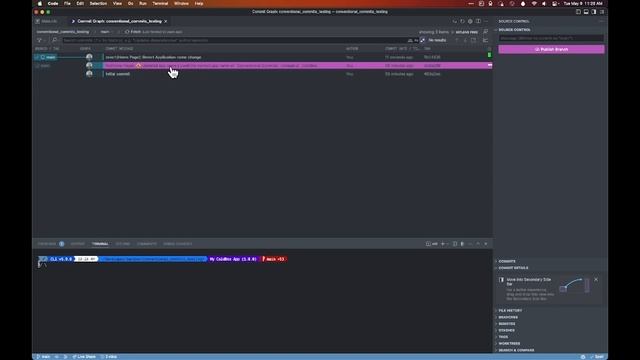
Task: Expand the Tags section
Action: coord(503,337)
